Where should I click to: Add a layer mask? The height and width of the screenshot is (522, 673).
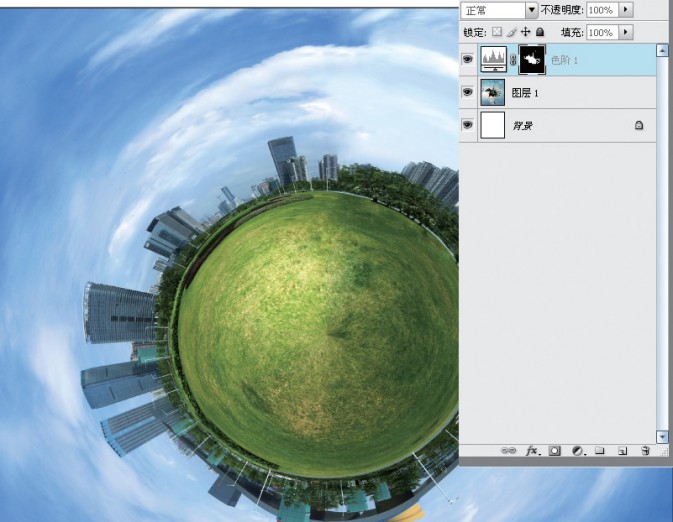(555, 451)
